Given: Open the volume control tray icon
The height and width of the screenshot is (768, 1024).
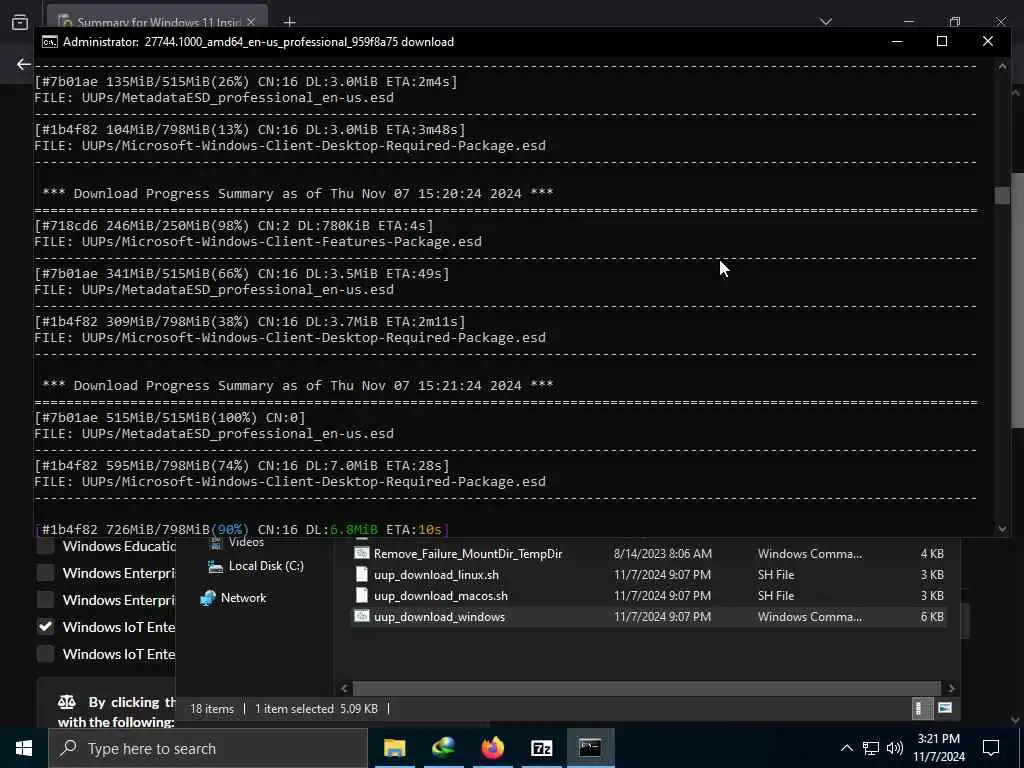Looking at the screenshot, I should point(895,748).
